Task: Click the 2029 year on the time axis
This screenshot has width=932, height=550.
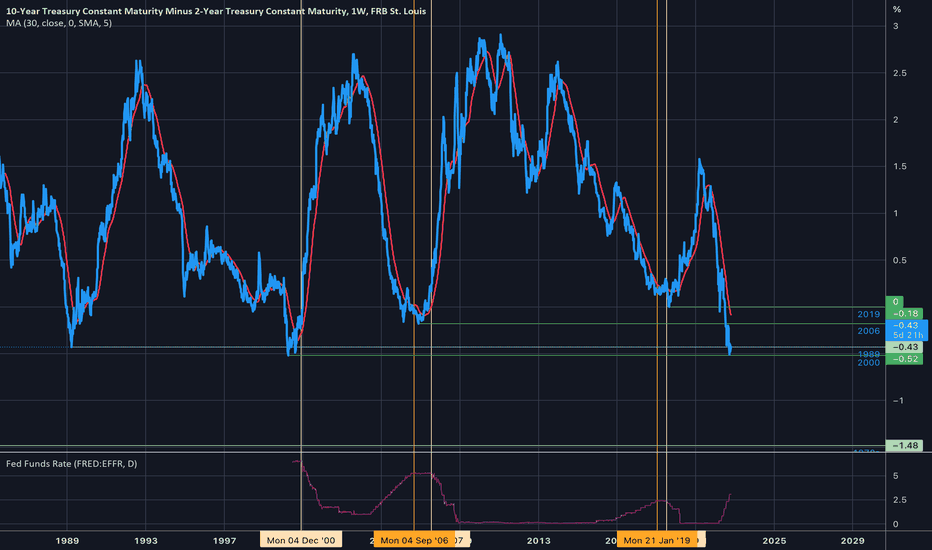Action: click(852, 540)
